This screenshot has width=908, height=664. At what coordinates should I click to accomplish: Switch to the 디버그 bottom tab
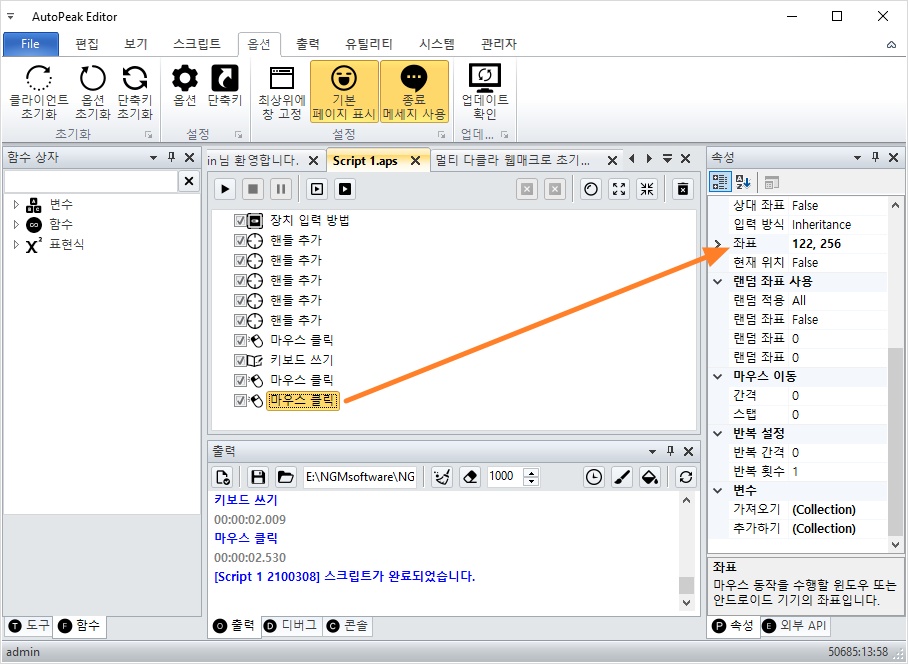pos(291,626)
